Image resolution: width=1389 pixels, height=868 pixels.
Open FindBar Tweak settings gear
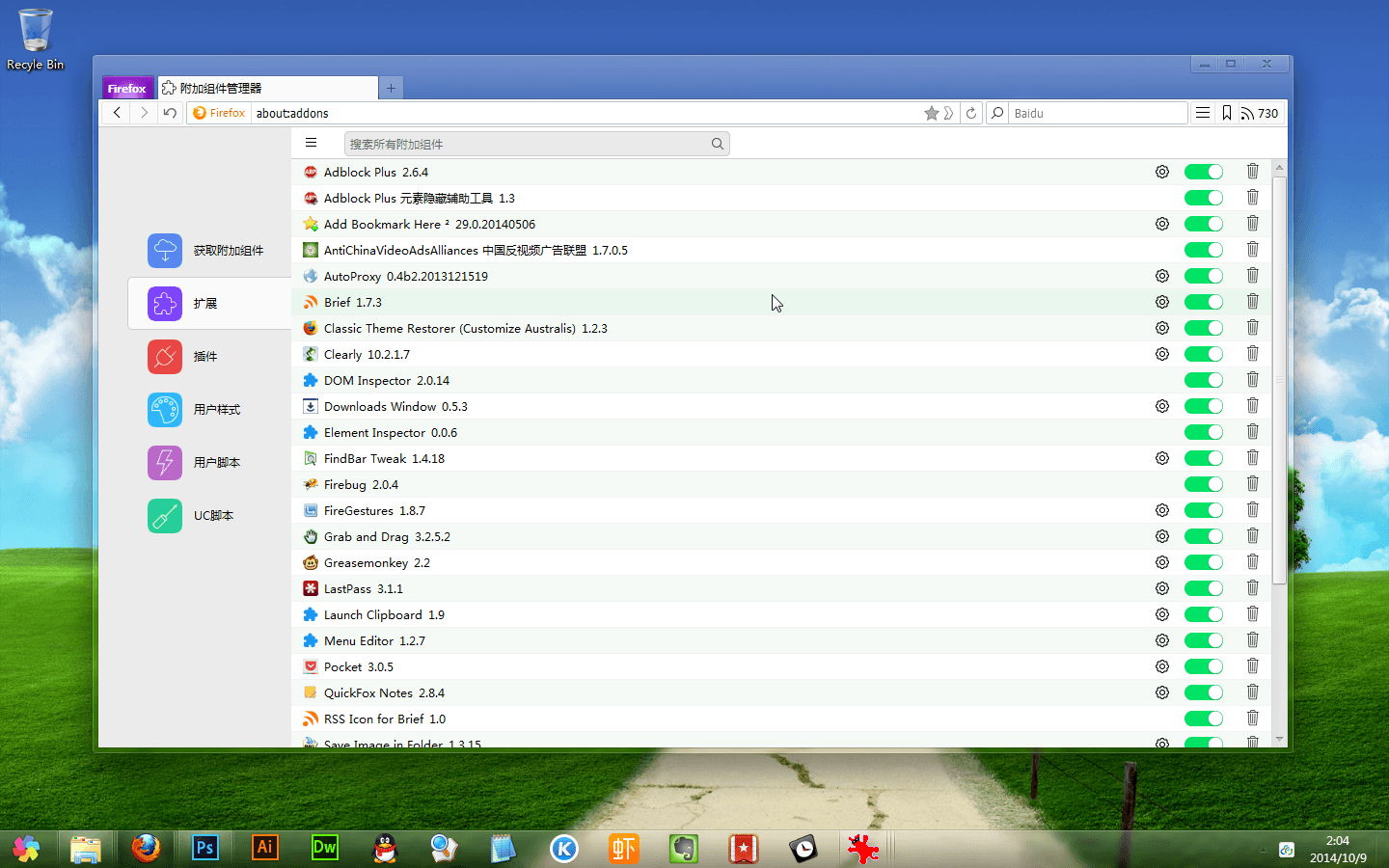pyautogui.click(x=1162, y=458)
